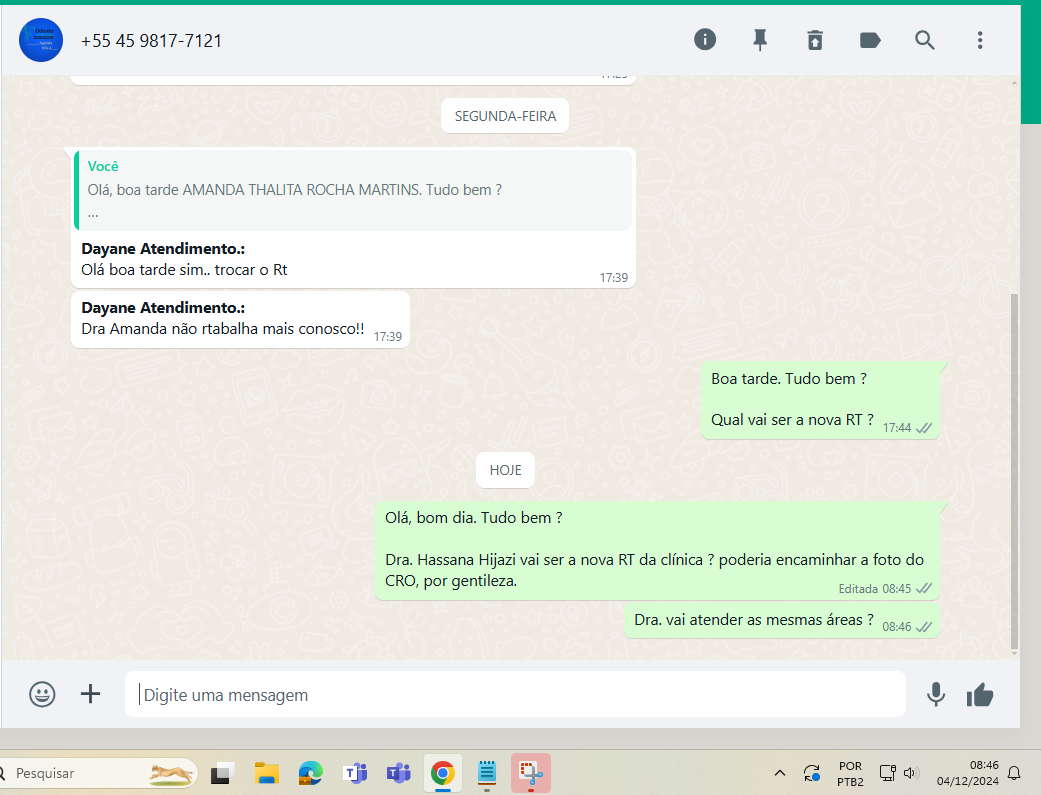Image resolution: width=1041 pixels, height=795 pixels.
Task: Click the chat vertical scrollbar
Action: click(x=1014, y=471)
